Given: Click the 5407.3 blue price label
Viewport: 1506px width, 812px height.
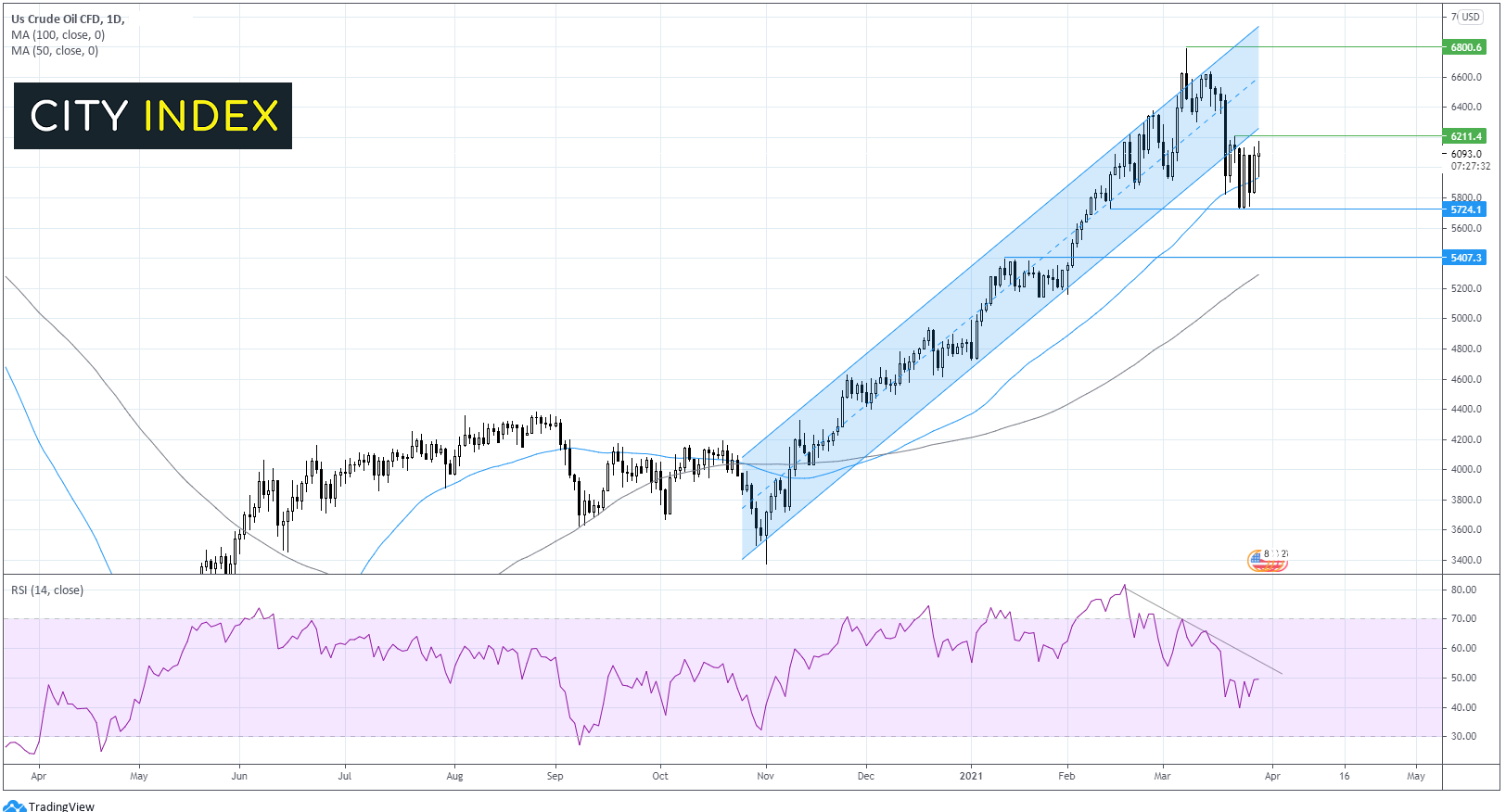Looking at the screenshot, I should click(x=1465, y=258).
